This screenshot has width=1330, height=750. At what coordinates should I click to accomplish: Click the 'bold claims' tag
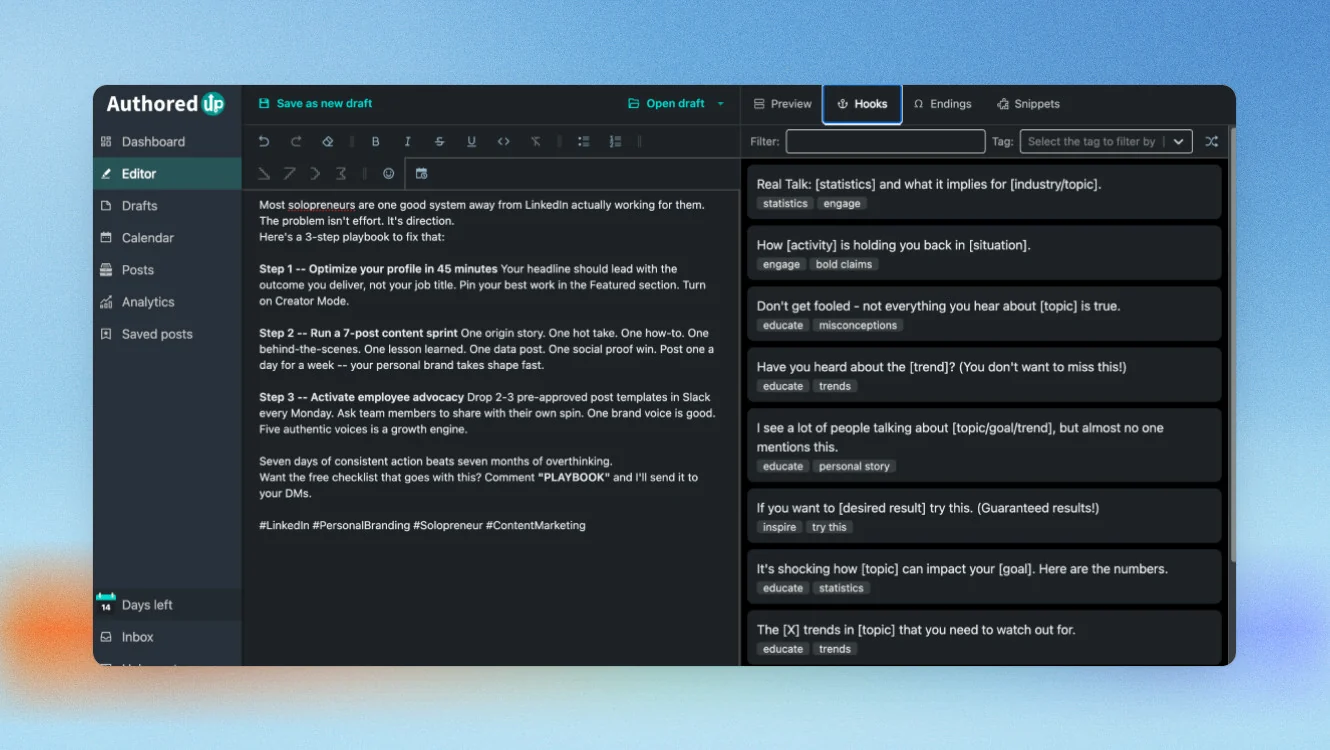(844, 265)
